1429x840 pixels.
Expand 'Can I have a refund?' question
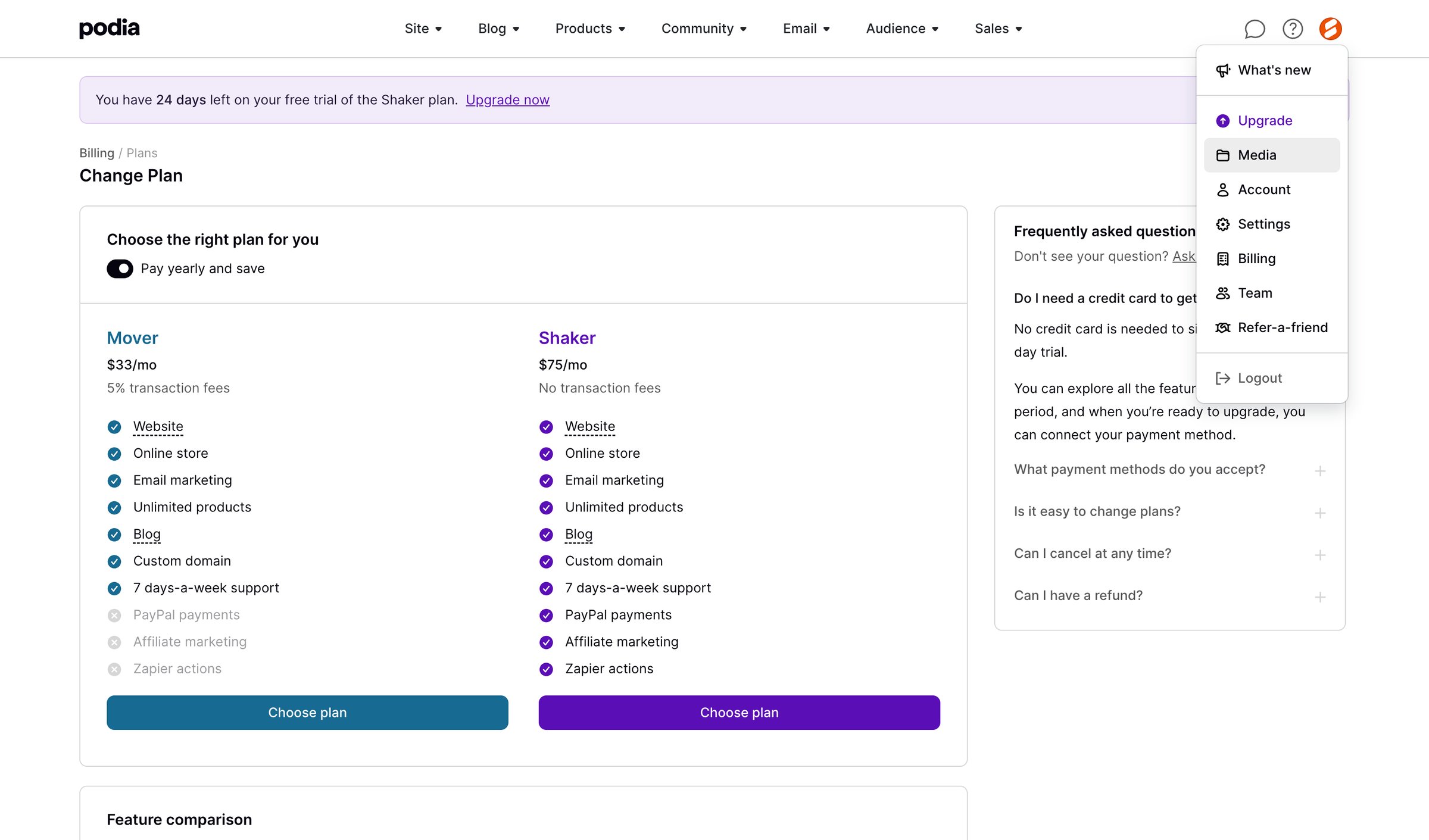(x=1169, y=596)
